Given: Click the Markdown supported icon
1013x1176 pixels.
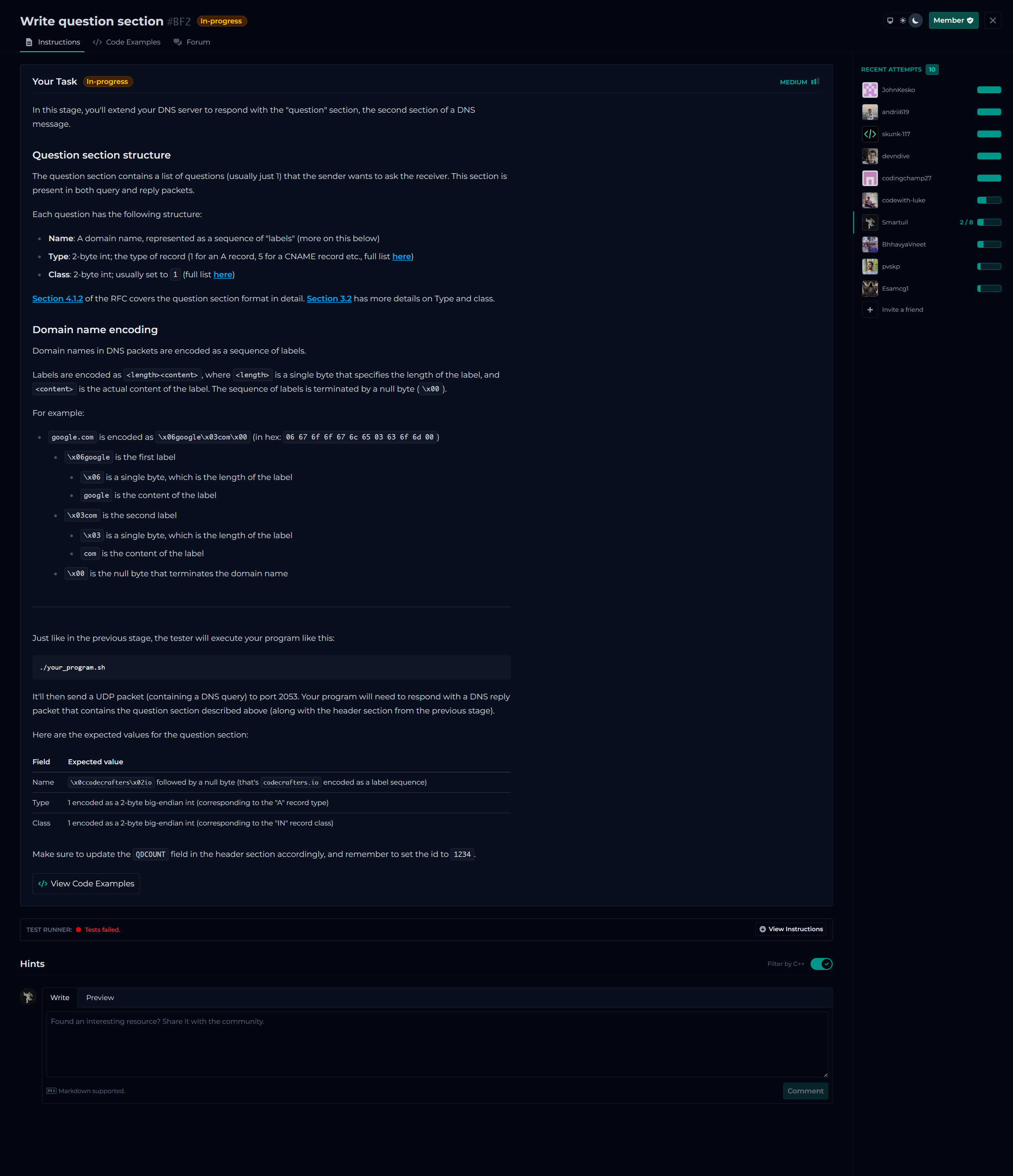Looking at the screenshot, I should pyautogui.click(x=51, y=1091).
